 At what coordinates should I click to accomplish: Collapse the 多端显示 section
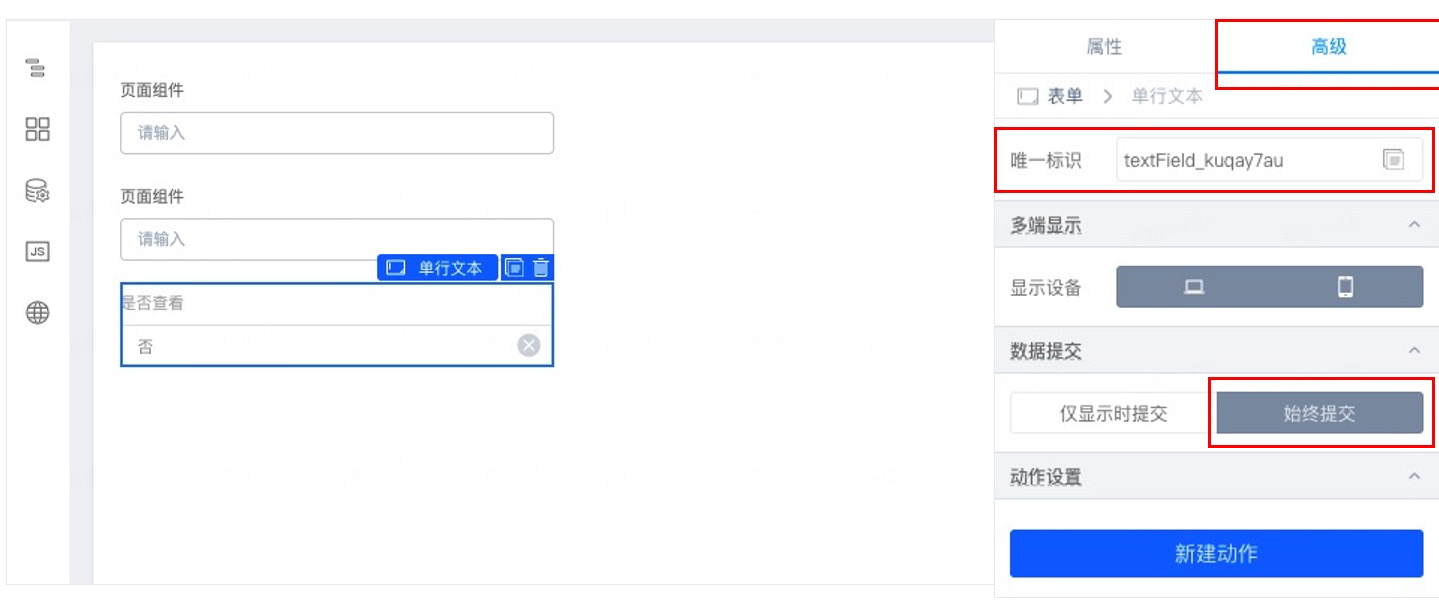click(x=1414, y=225)
